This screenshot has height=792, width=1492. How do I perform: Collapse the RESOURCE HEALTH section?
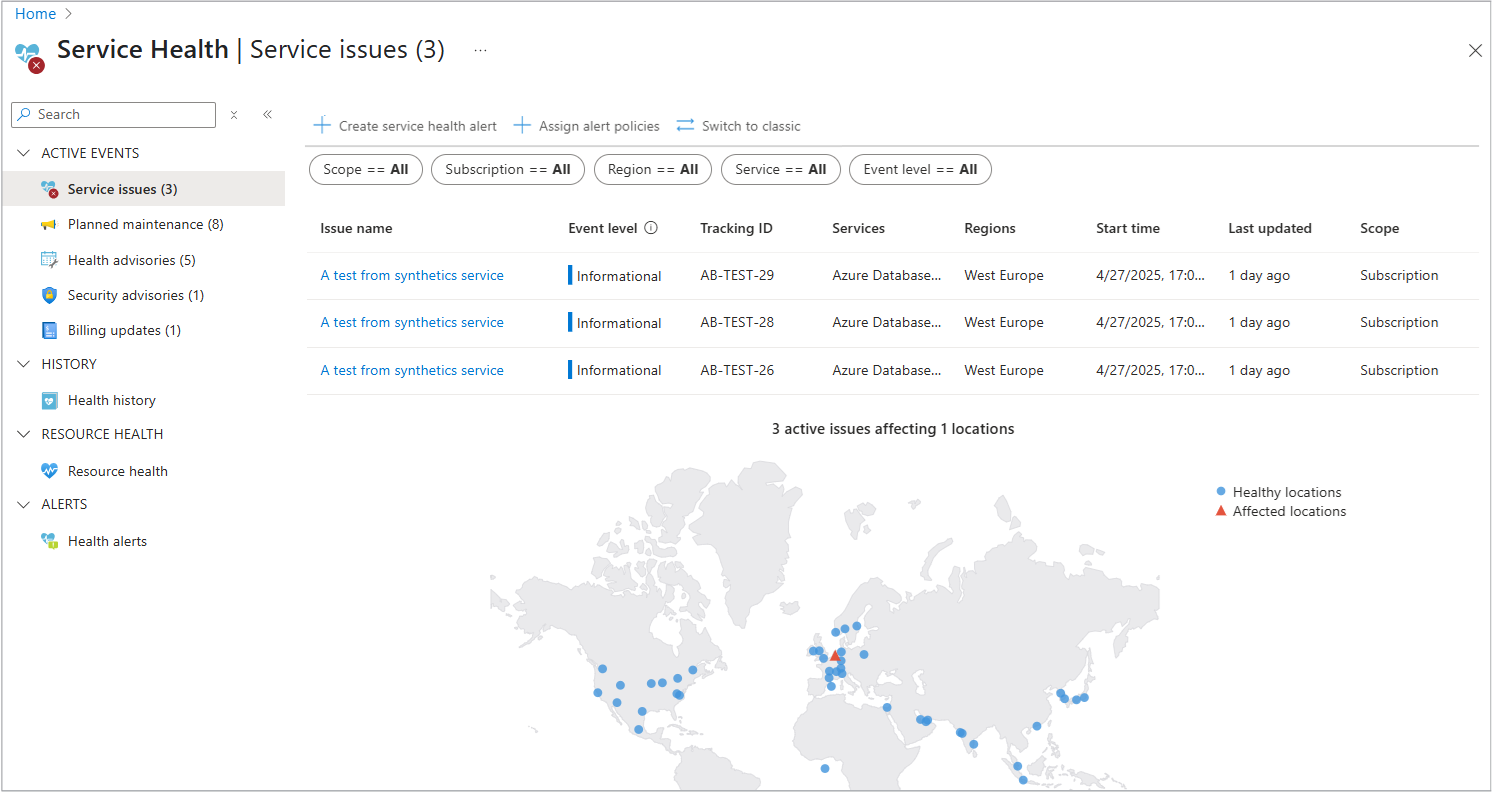click(24, 434)
